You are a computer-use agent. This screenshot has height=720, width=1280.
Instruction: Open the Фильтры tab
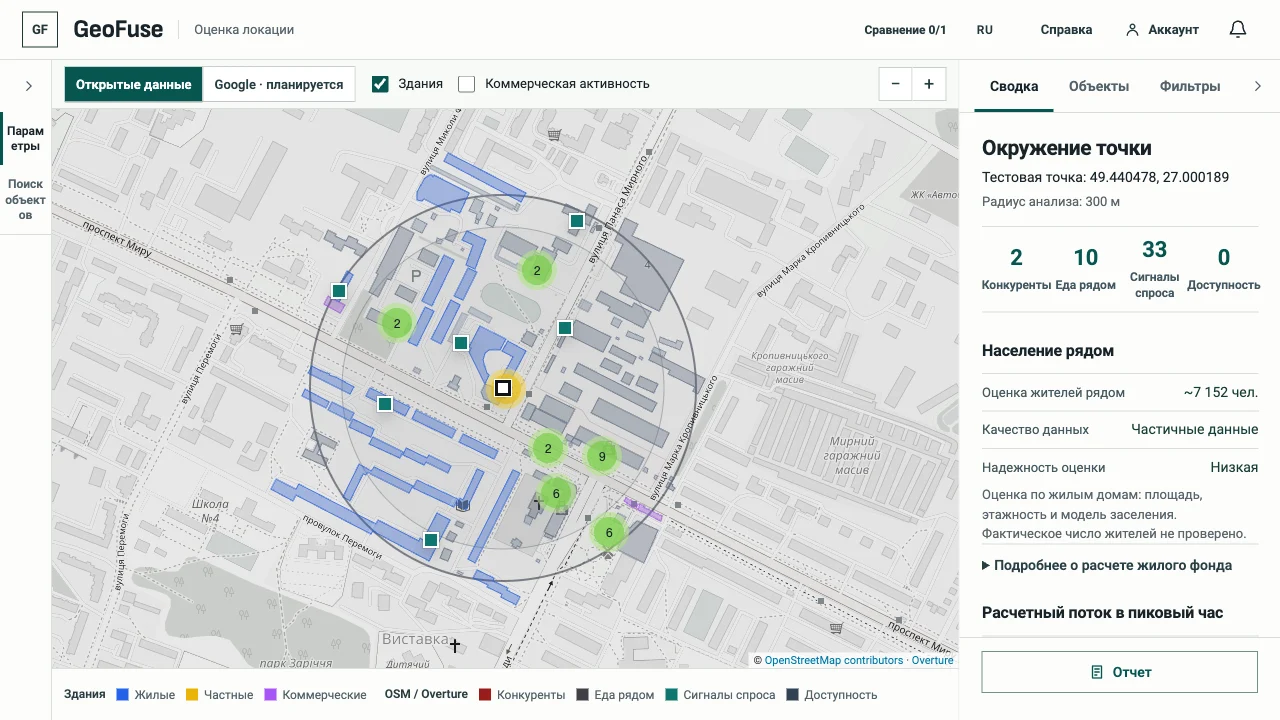1190,86
